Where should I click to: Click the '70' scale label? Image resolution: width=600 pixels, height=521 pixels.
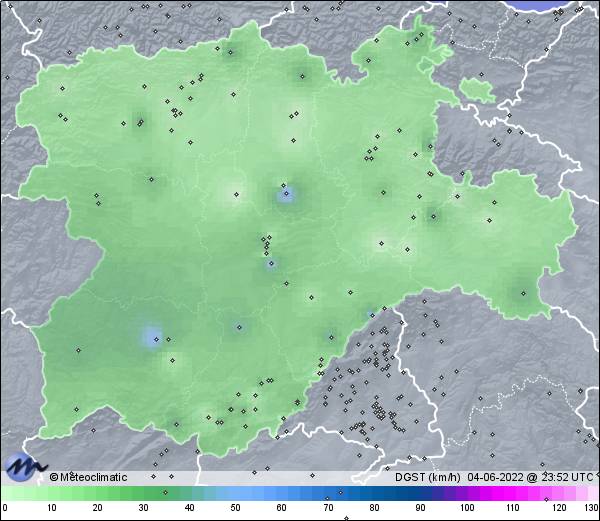point(328,508)
